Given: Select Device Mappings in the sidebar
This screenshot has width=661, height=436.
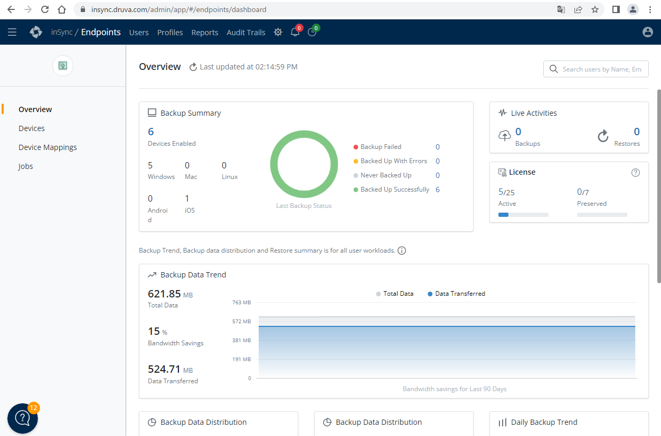Looking at the screenshot, I should 47,147.
